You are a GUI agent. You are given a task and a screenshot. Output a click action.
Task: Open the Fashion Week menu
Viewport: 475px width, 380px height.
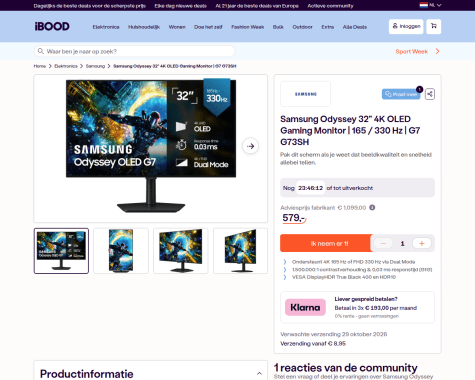(x=248, y=27)
